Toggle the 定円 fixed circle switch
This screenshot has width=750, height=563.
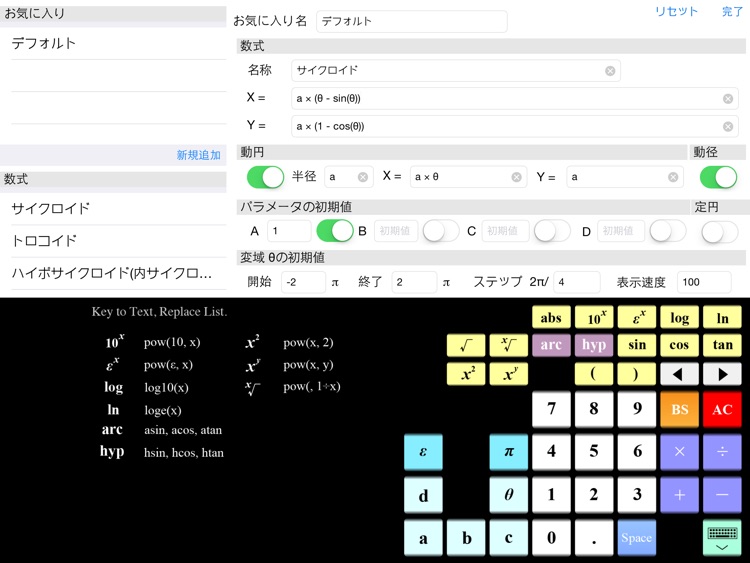point(720,232)
